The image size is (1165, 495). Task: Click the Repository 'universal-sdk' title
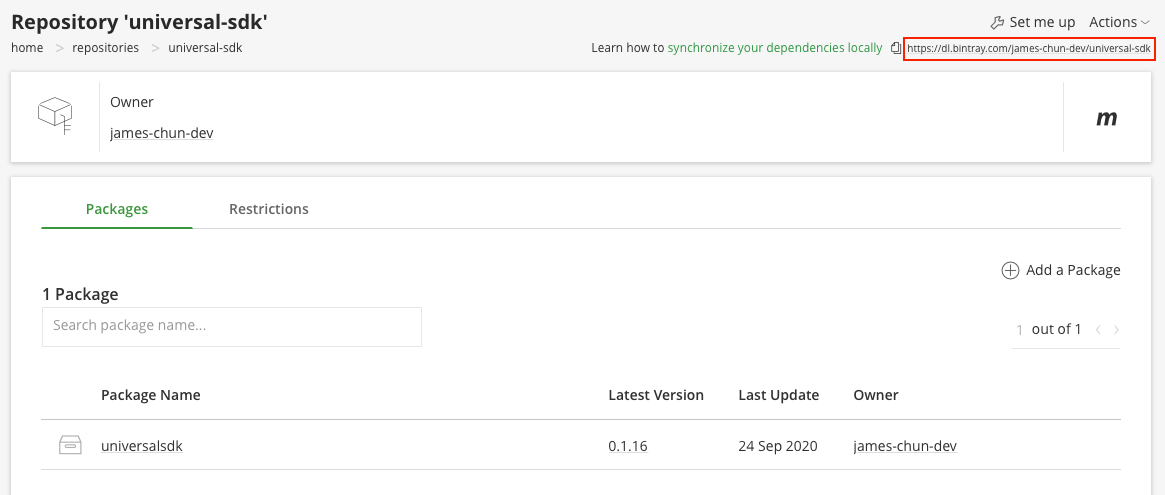pyautogui.click(x=140, y=22)
